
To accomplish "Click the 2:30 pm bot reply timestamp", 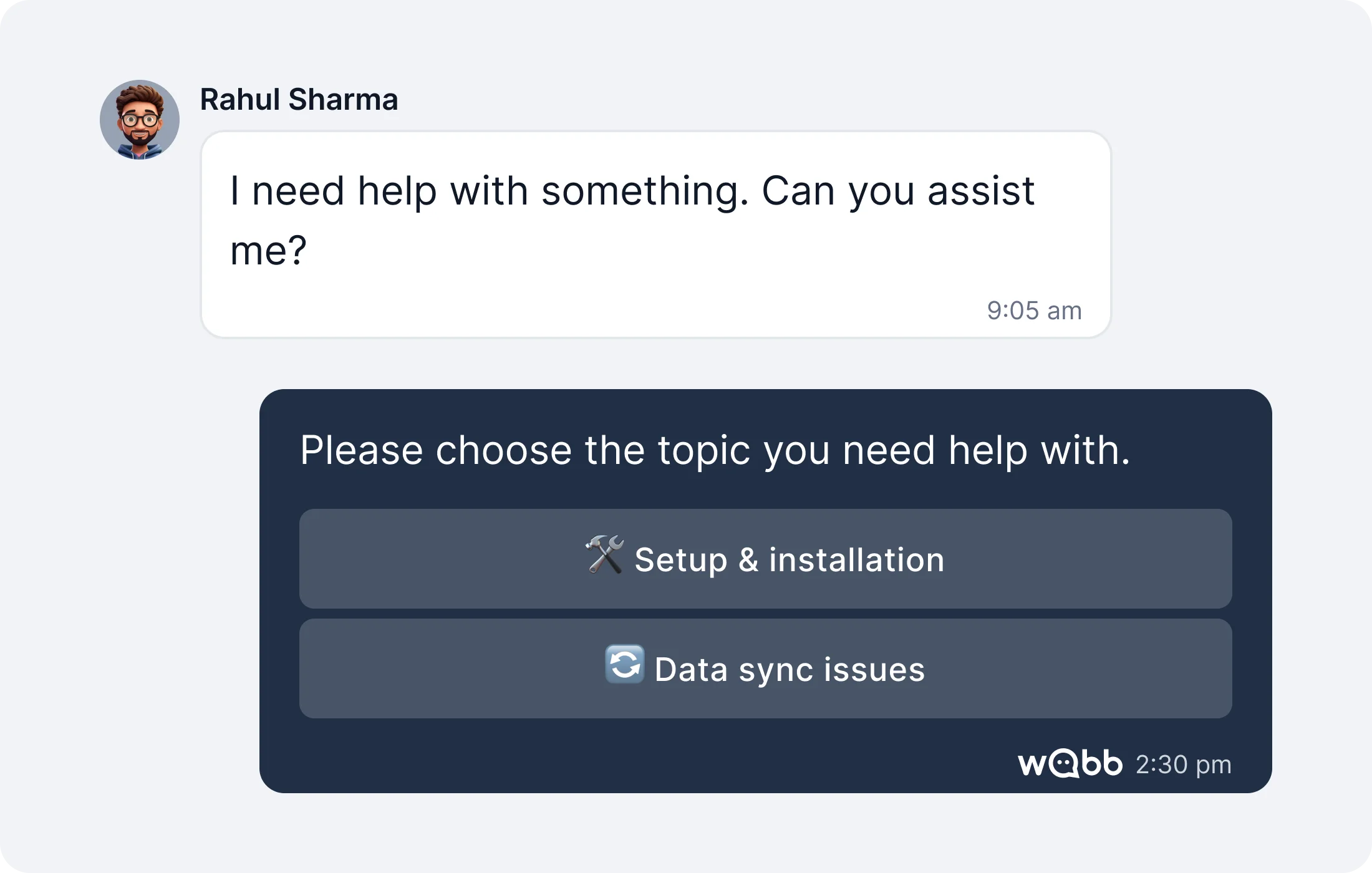I will pos(1183,764).
